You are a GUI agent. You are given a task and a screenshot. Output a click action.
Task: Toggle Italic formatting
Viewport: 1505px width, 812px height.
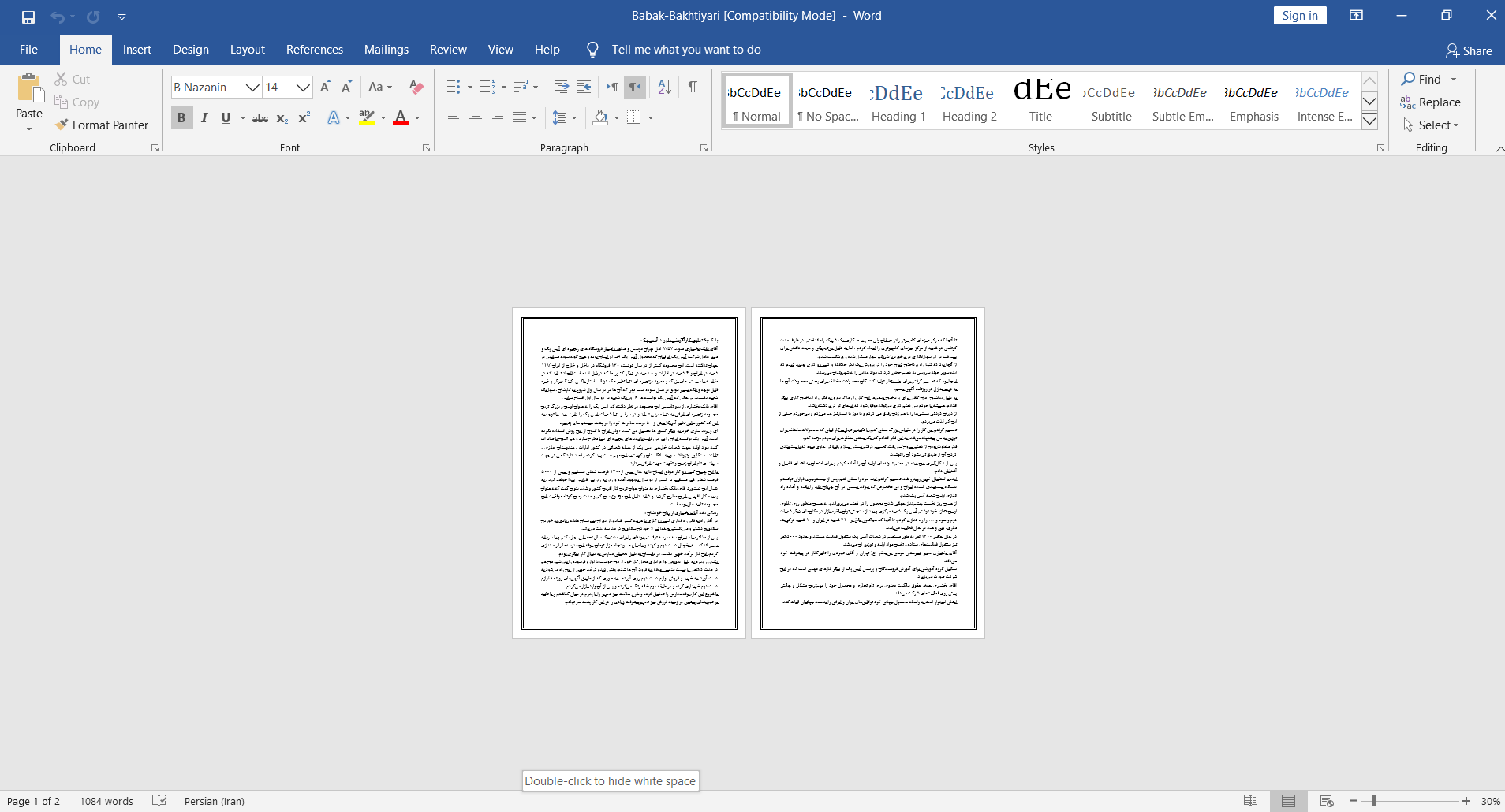(204, 117)
